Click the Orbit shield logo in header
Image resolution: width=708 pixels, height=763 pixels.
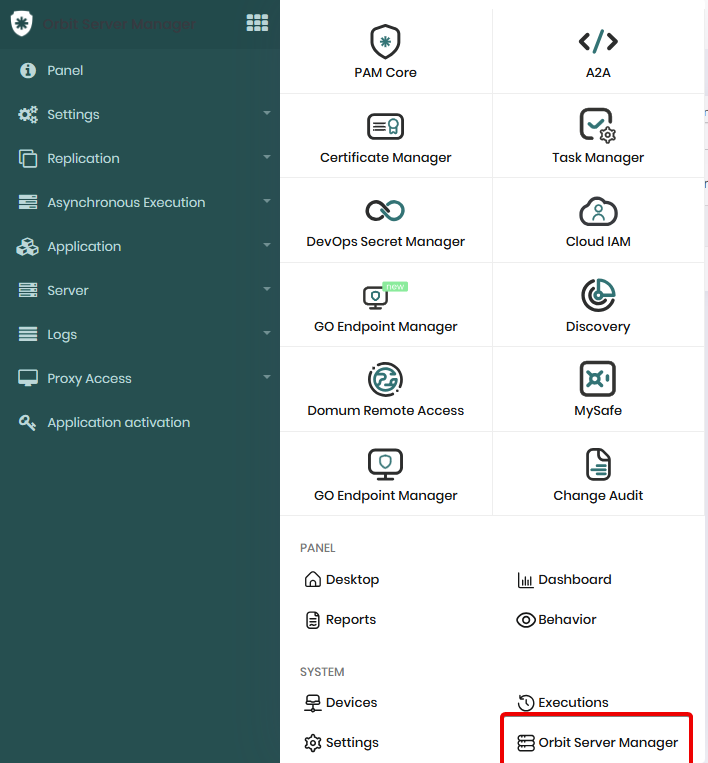[21, 23]
